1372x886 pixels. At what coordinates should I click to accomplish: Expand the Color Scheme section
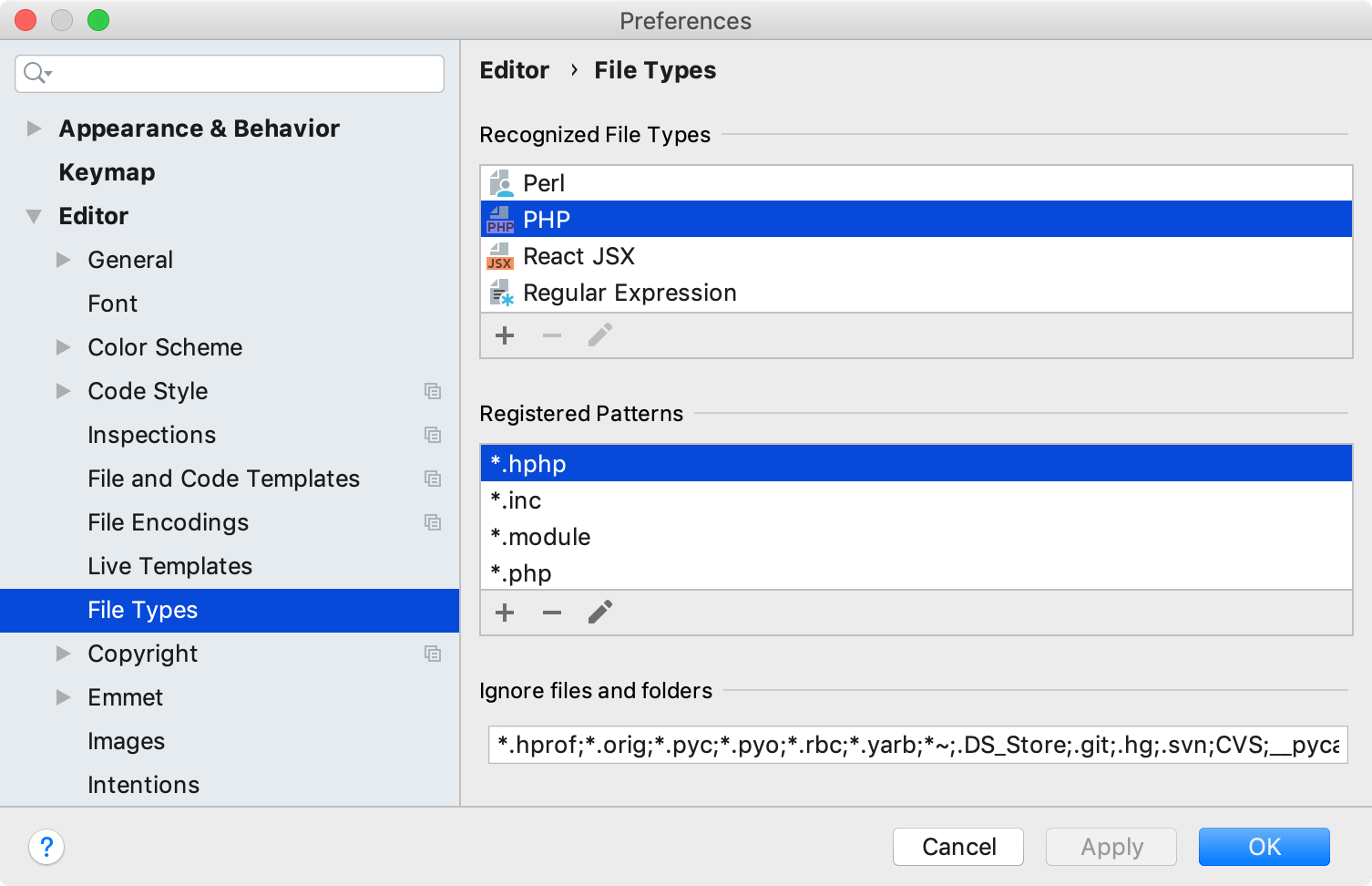tap(64, 347)
